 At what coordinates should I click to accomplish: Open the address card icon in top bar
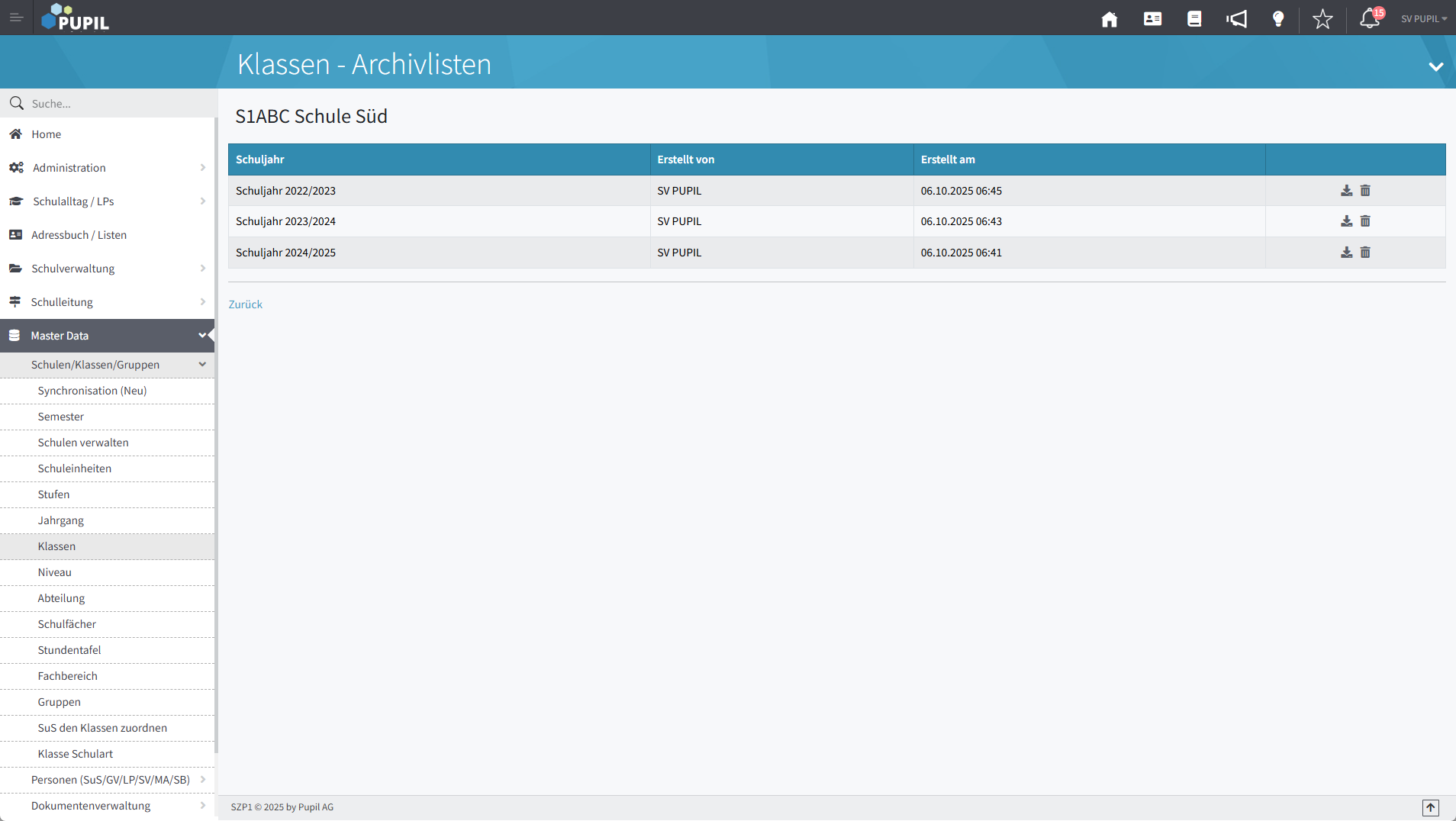click(1152, 19)
